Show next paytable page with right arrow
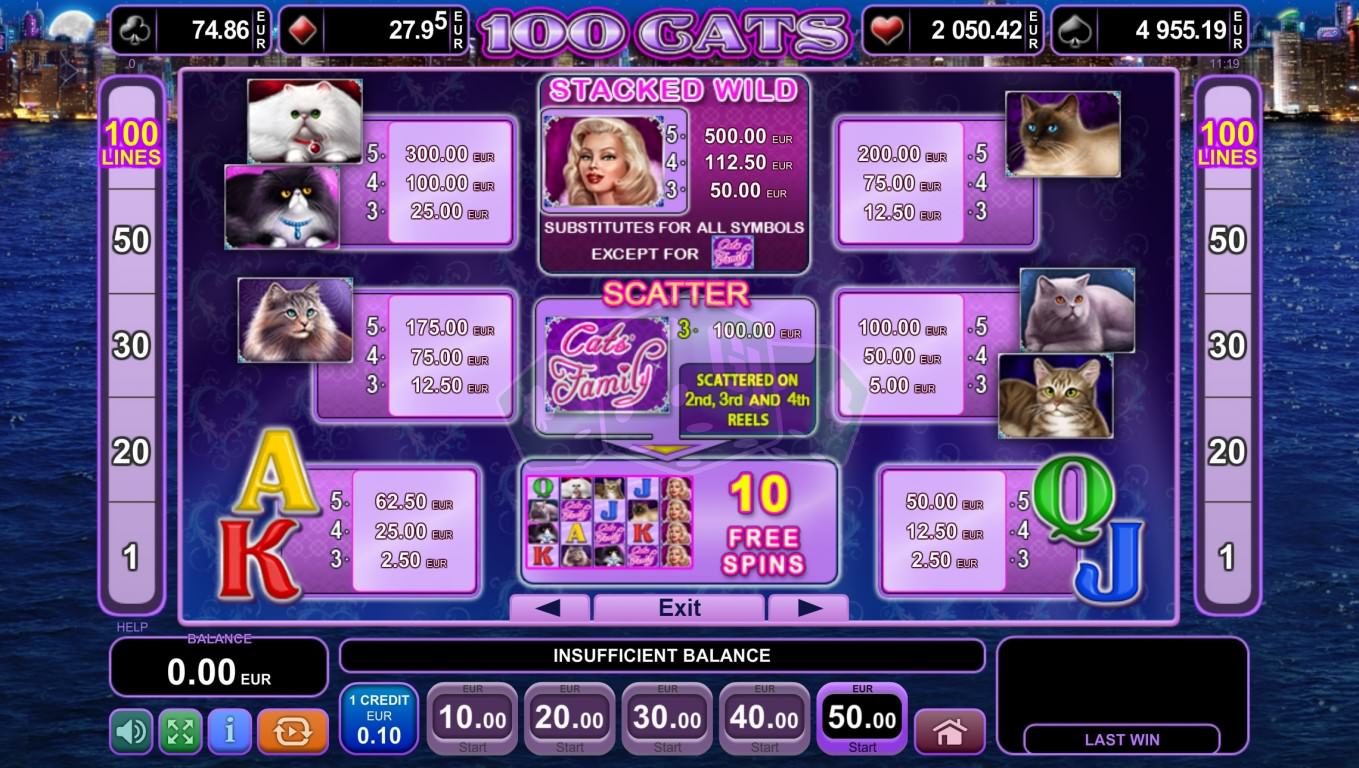 [809, 608]
